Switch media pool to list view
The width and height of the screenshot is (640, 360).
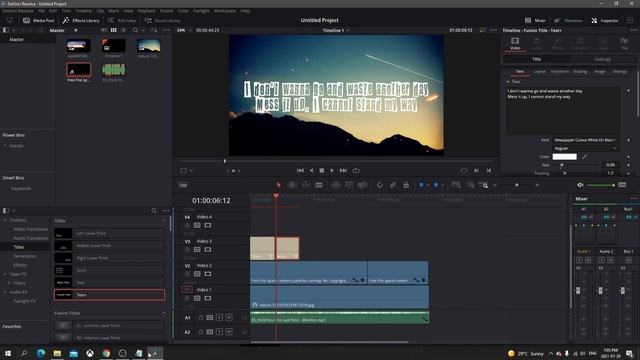pyautogui.click(x=123, y=30)
